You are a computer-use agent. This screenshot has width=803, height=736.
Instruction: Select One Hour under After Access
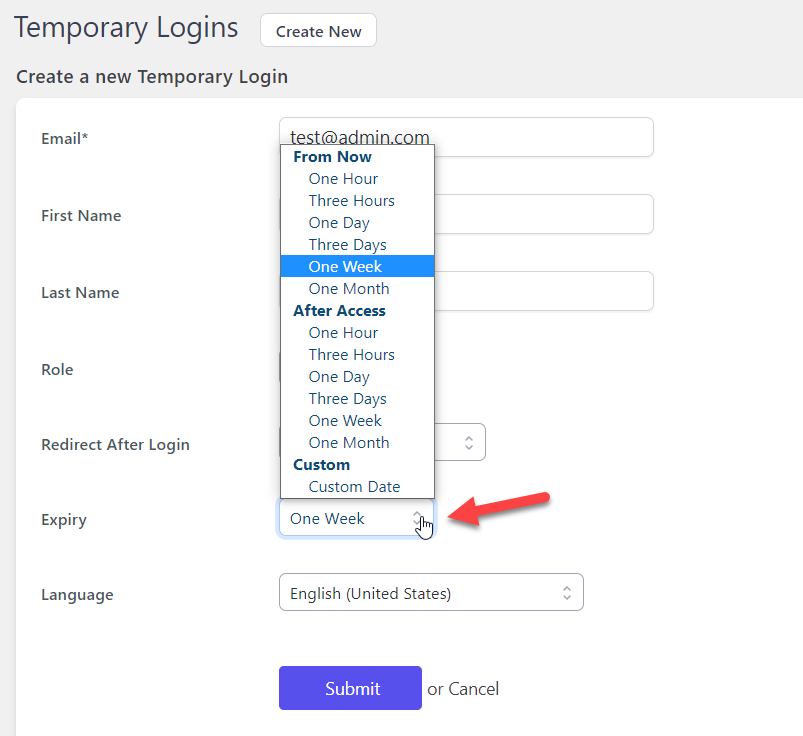pos(357,333)
